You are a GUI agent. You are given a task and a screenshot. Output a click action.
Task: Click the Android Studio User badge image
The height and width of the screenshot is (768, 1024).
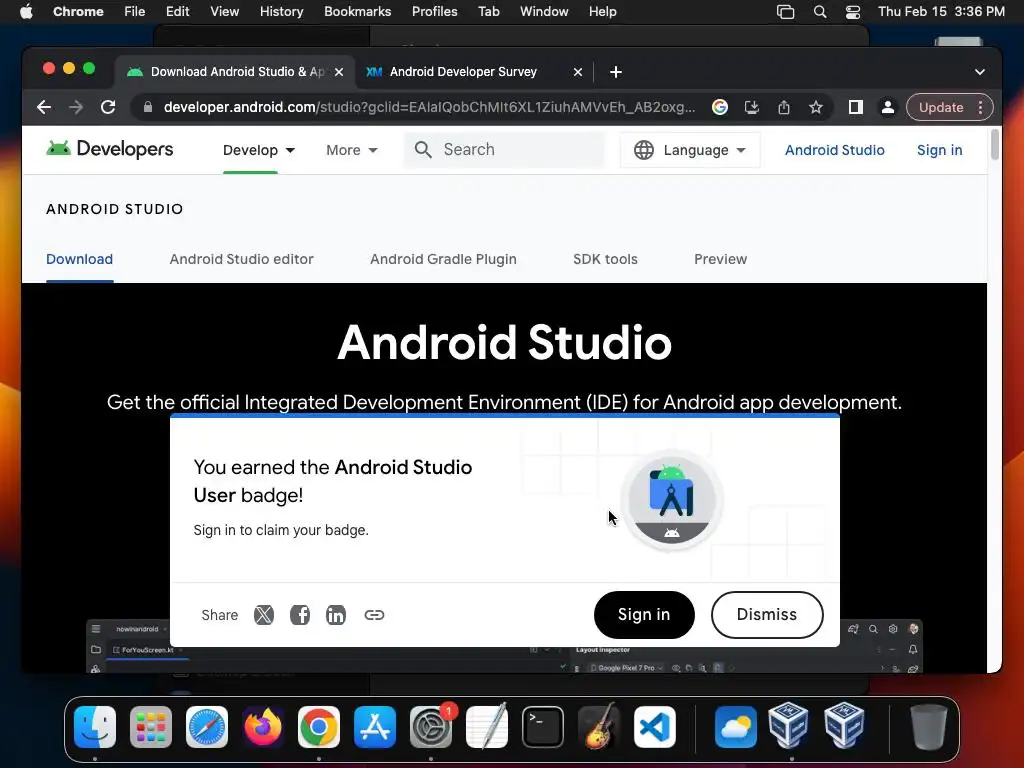click(x=671, y=500)
